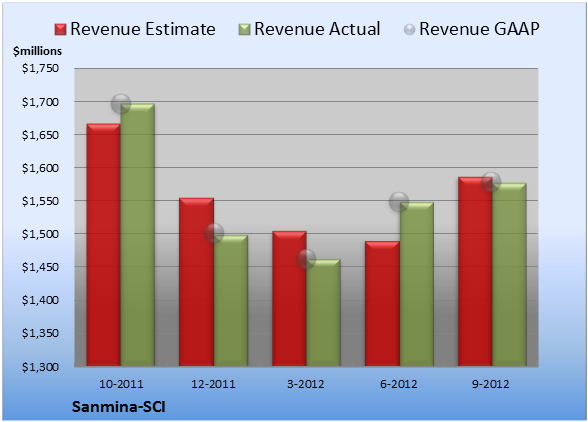Click the '$1,550' axis value
The image size is (588, 422).
point(40,201)
